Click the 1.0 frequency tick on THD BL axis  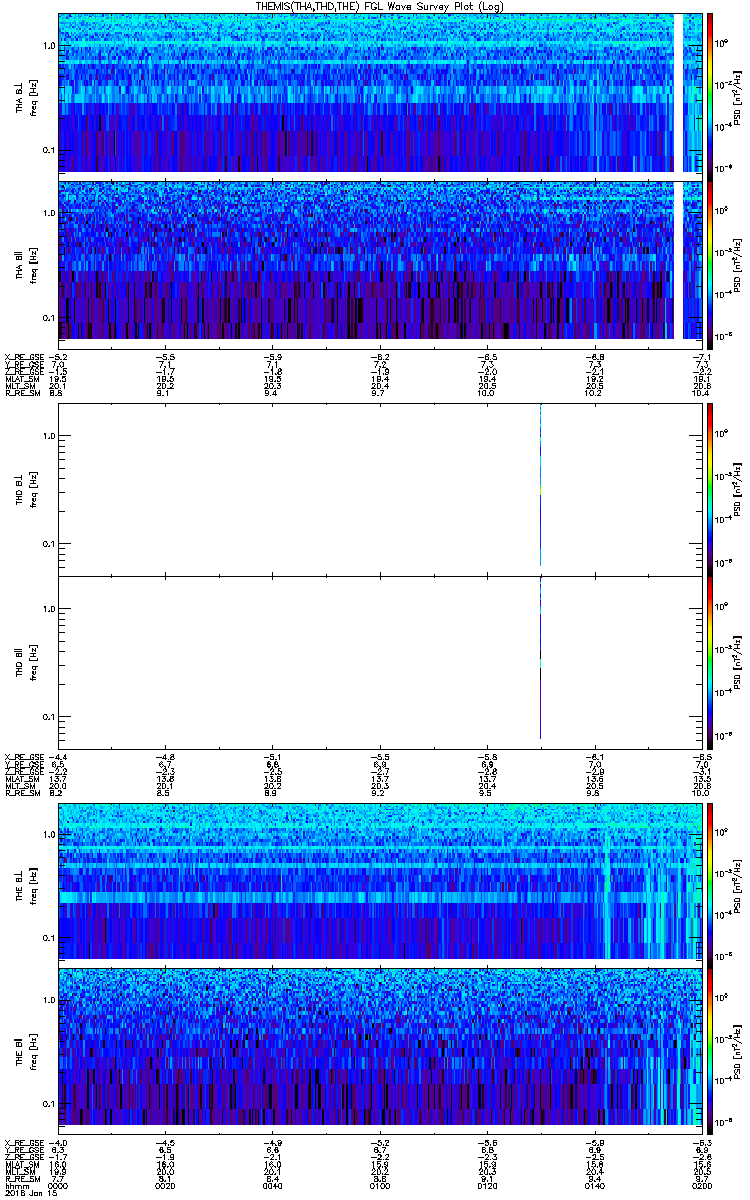(x=49, y=436)
